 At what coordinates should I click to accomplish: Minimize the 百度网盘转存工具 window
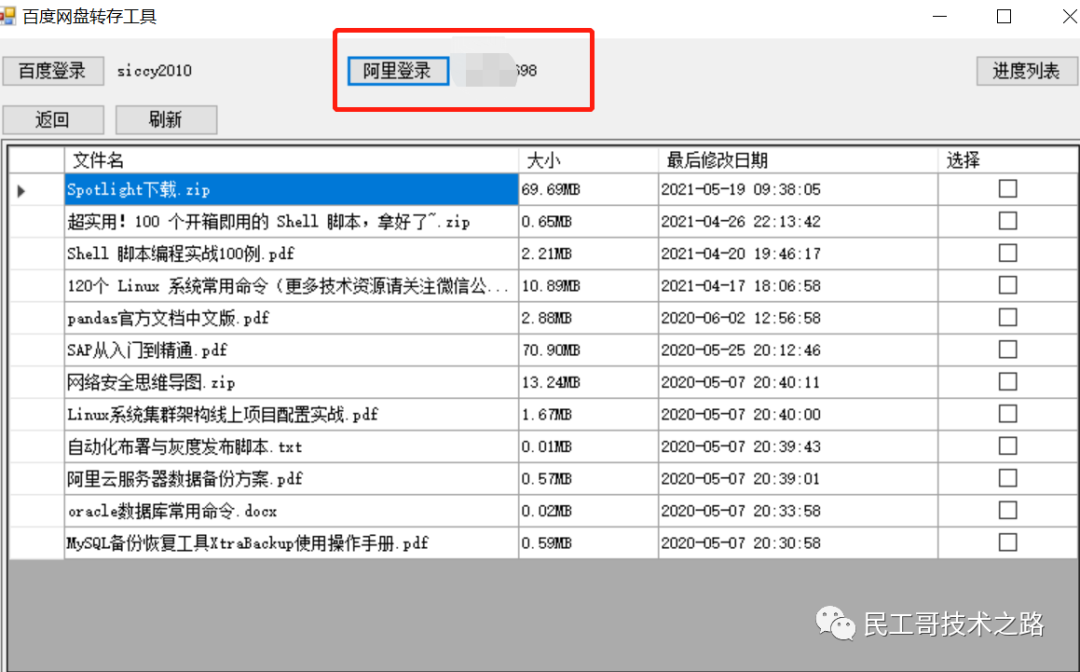[x=939, y=16]
